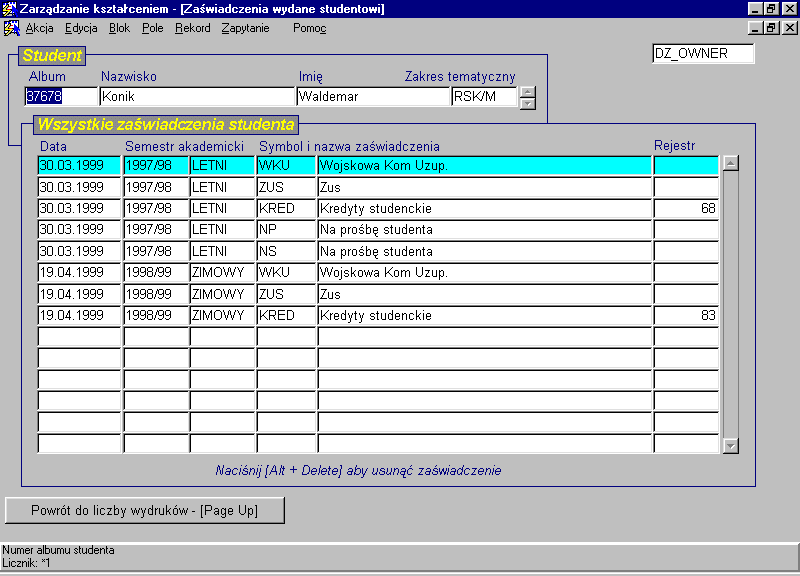Click date cell of 1997/98 ZUS row

[x=79, y=187]
